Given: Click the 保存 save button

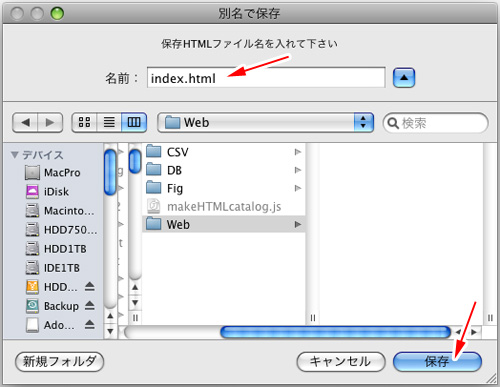Looking at the screenshot, I should point(437,362).
